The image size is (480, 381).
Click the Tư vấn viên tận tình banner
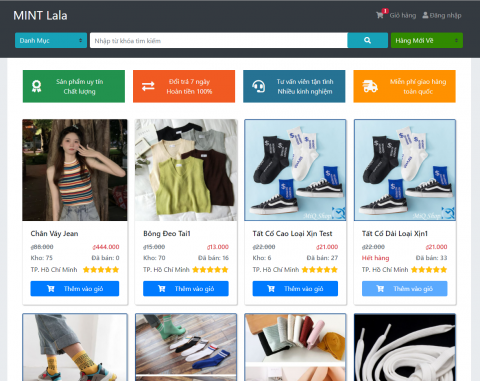tap(294, 86)
